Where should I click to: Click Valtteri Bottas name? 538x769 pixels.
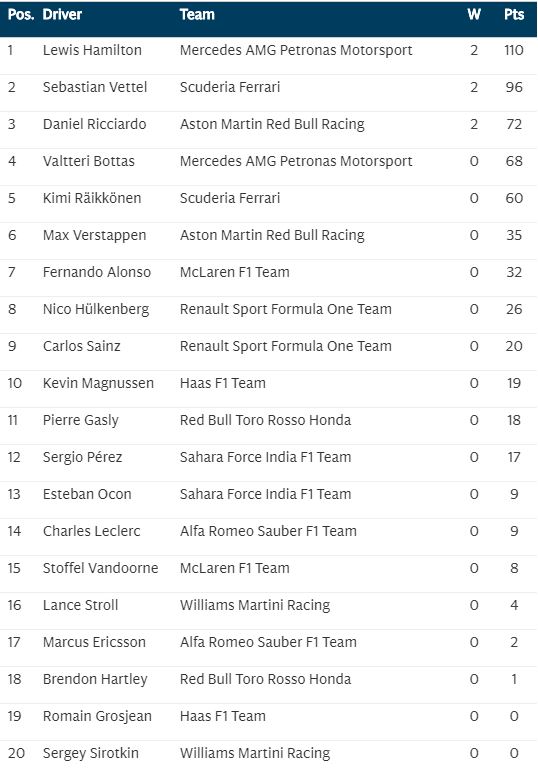[x=89, y=161]
